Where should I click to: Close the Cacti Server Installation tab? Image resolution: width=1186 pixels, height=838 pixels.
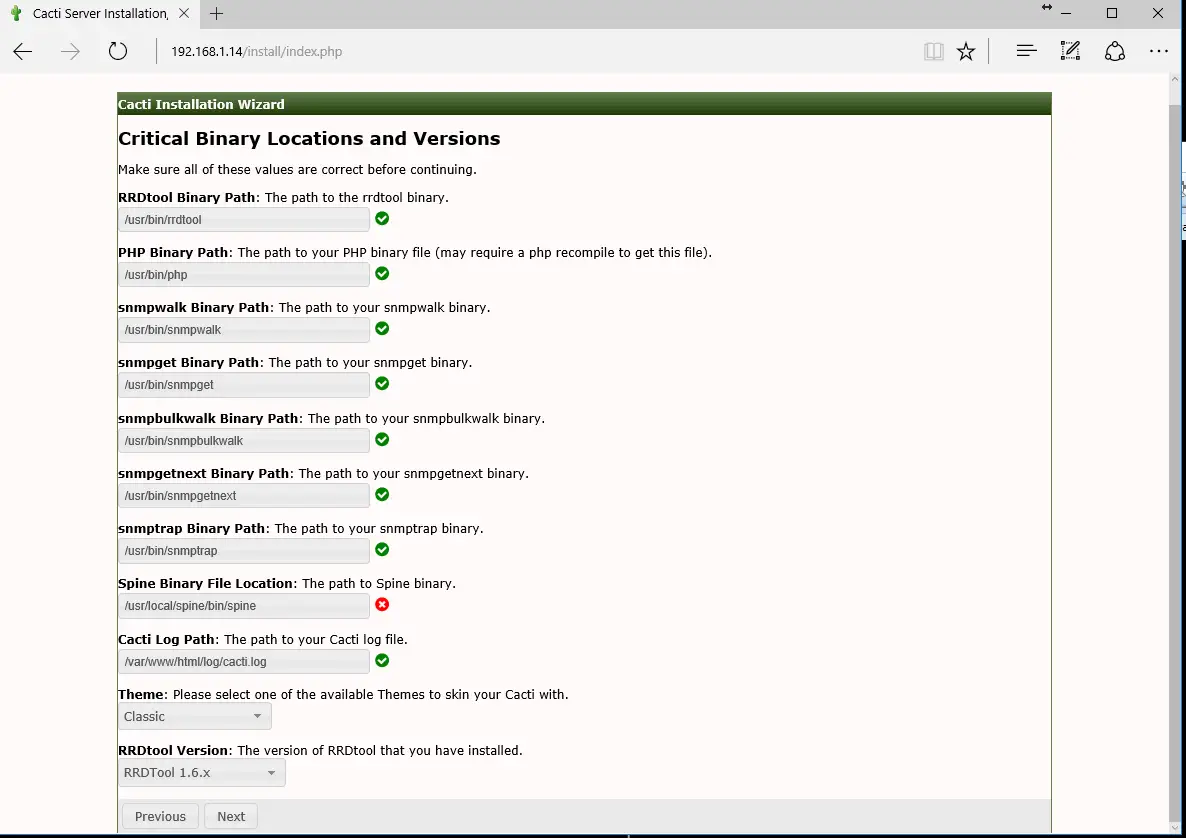[x=184, y=14]
